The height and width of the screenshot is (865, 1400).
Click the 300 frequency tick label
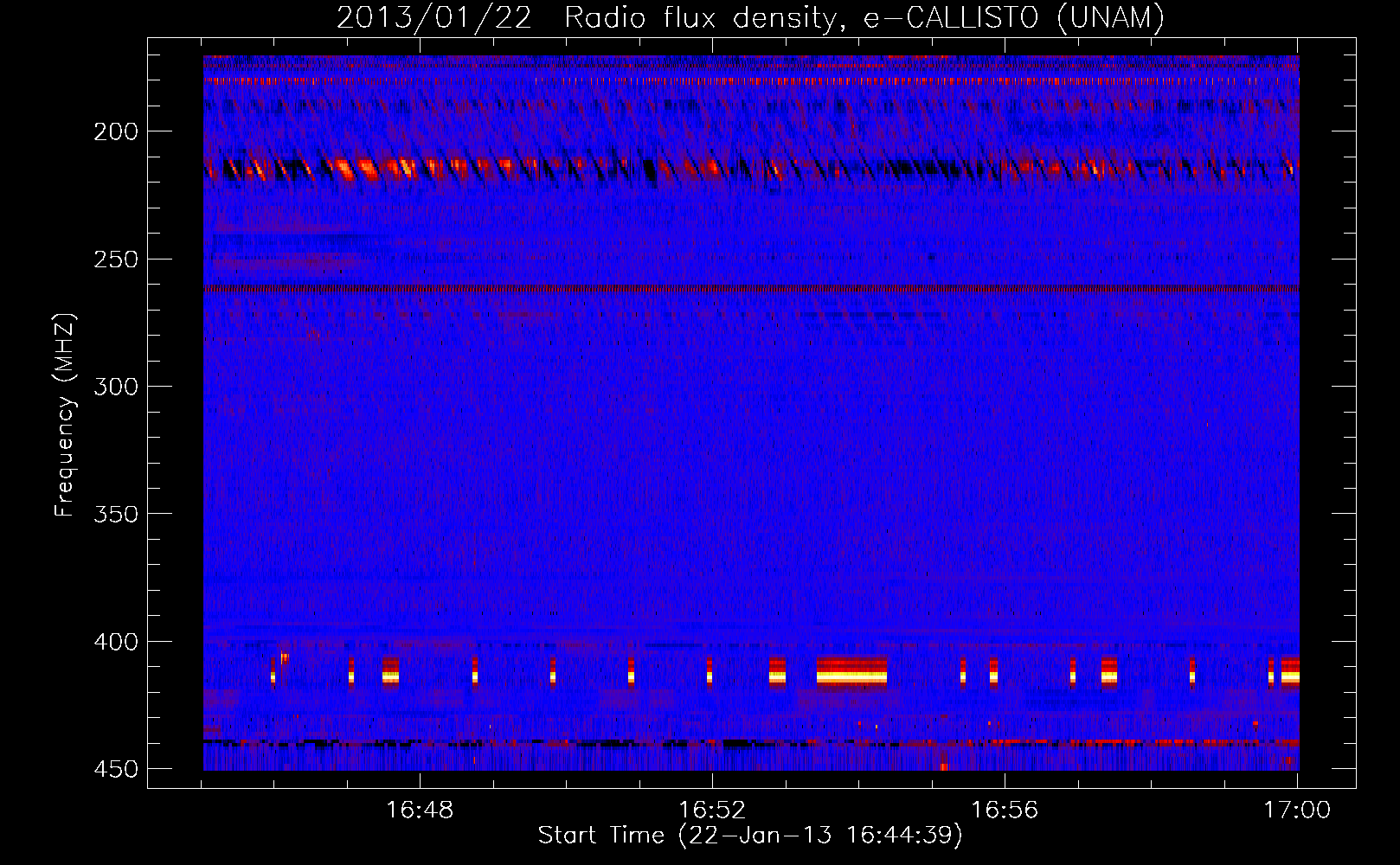coord(116,387)
